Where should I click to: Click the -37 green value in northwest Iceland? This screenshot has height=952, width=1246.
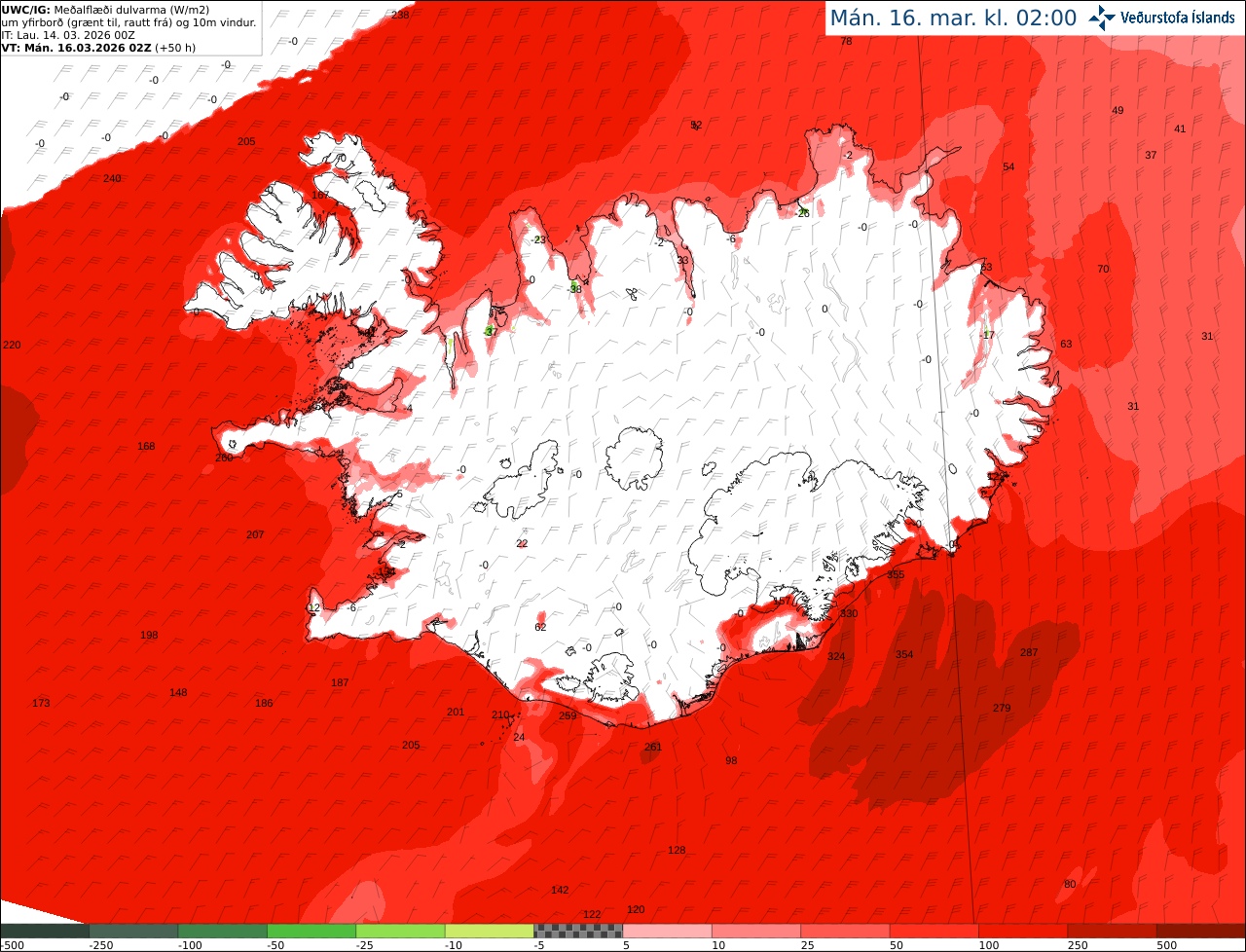point(491,331)
